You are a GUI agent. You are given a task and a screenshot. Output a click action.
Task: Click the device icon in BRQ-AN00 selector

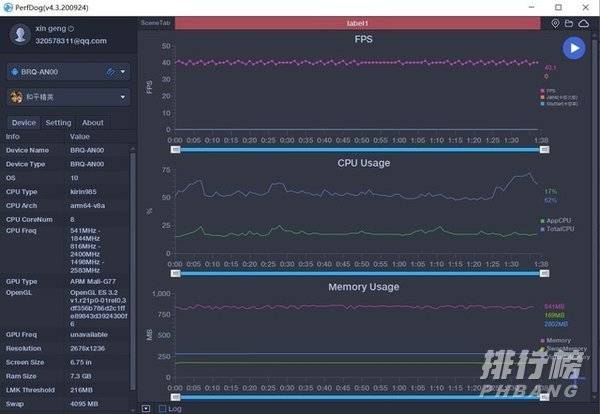pyautogui.click(x=15, y=72)
